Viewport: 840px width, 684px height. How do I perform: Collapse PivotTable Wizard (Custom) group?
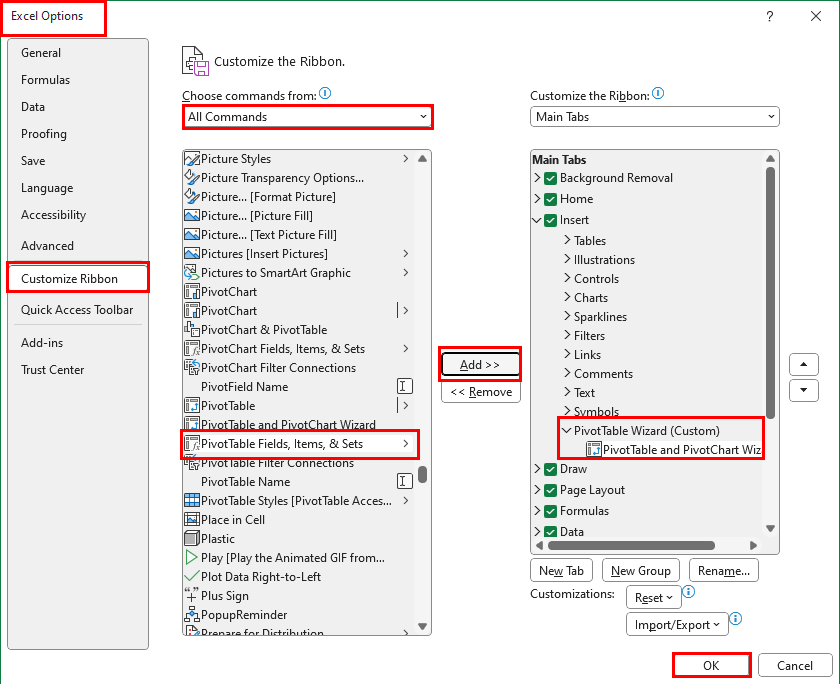pos(566,430)
